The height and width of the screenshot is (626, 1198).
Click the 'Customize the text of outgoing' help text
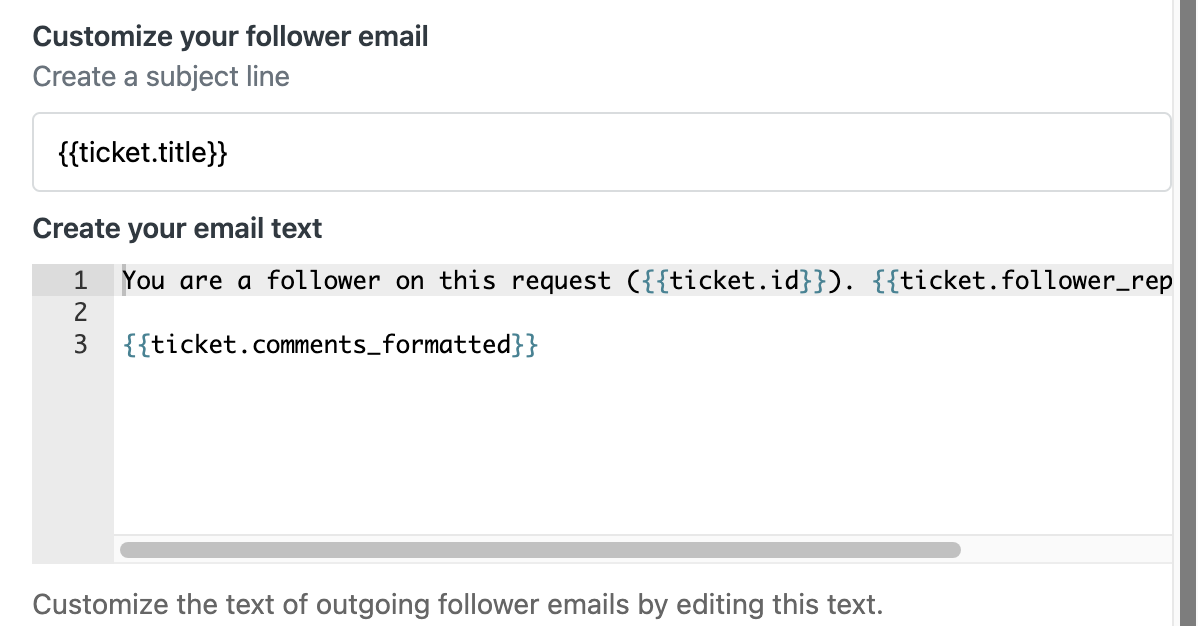click(458, 605)
